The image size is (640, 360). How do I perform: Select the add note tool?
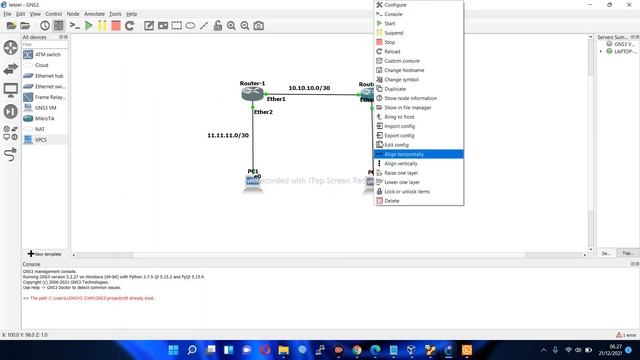pyautogui.click(x=149, y=26)
